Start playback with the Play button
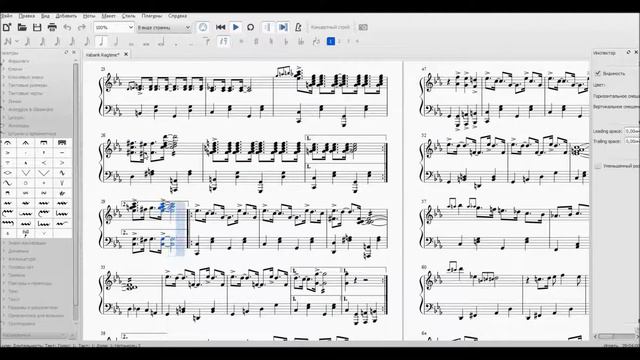This screenshot has width=640, height=360. [x=236, y=27]
